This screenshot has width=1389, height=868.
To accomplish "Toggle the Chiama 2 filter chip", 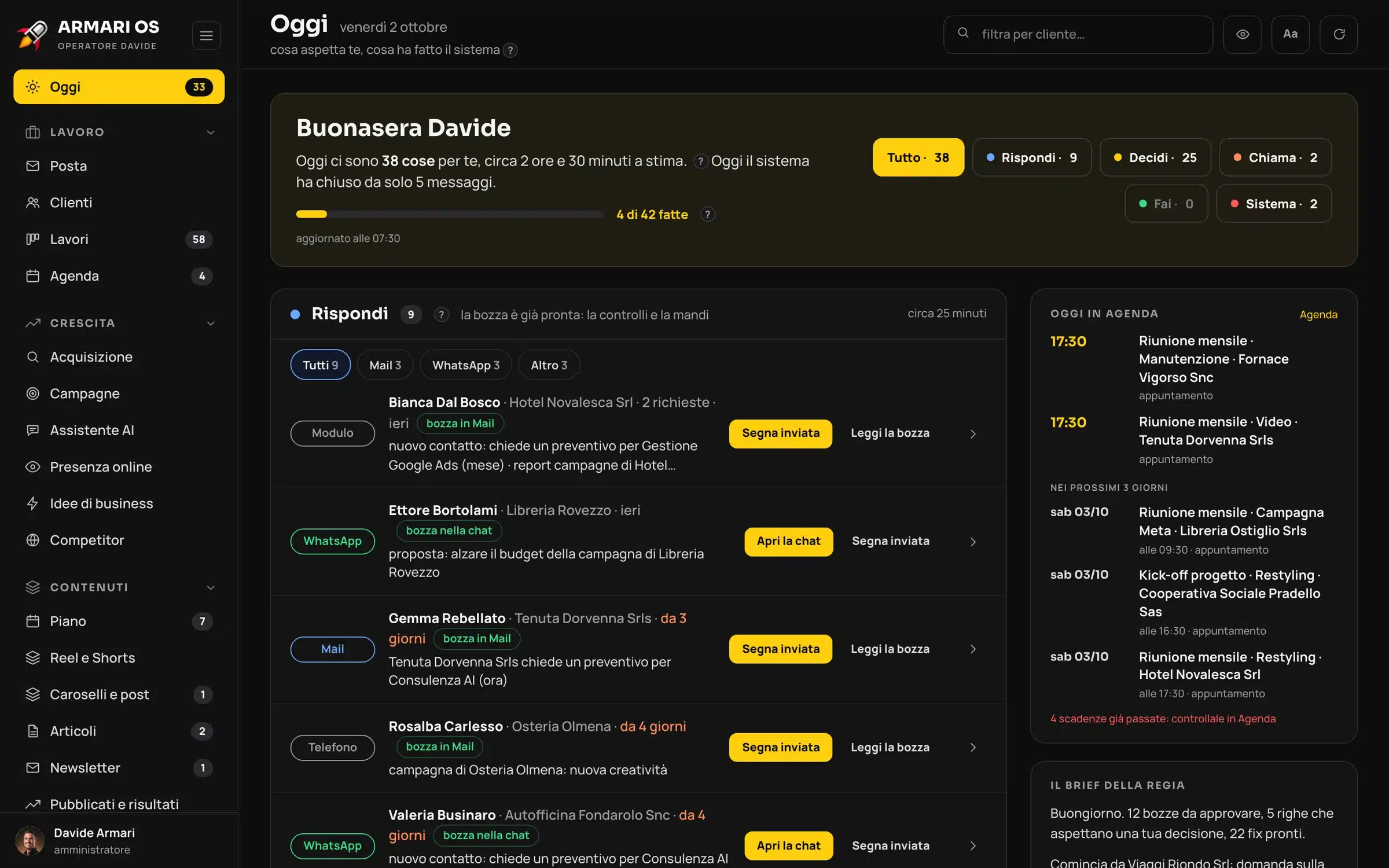I will [1275, 157].
